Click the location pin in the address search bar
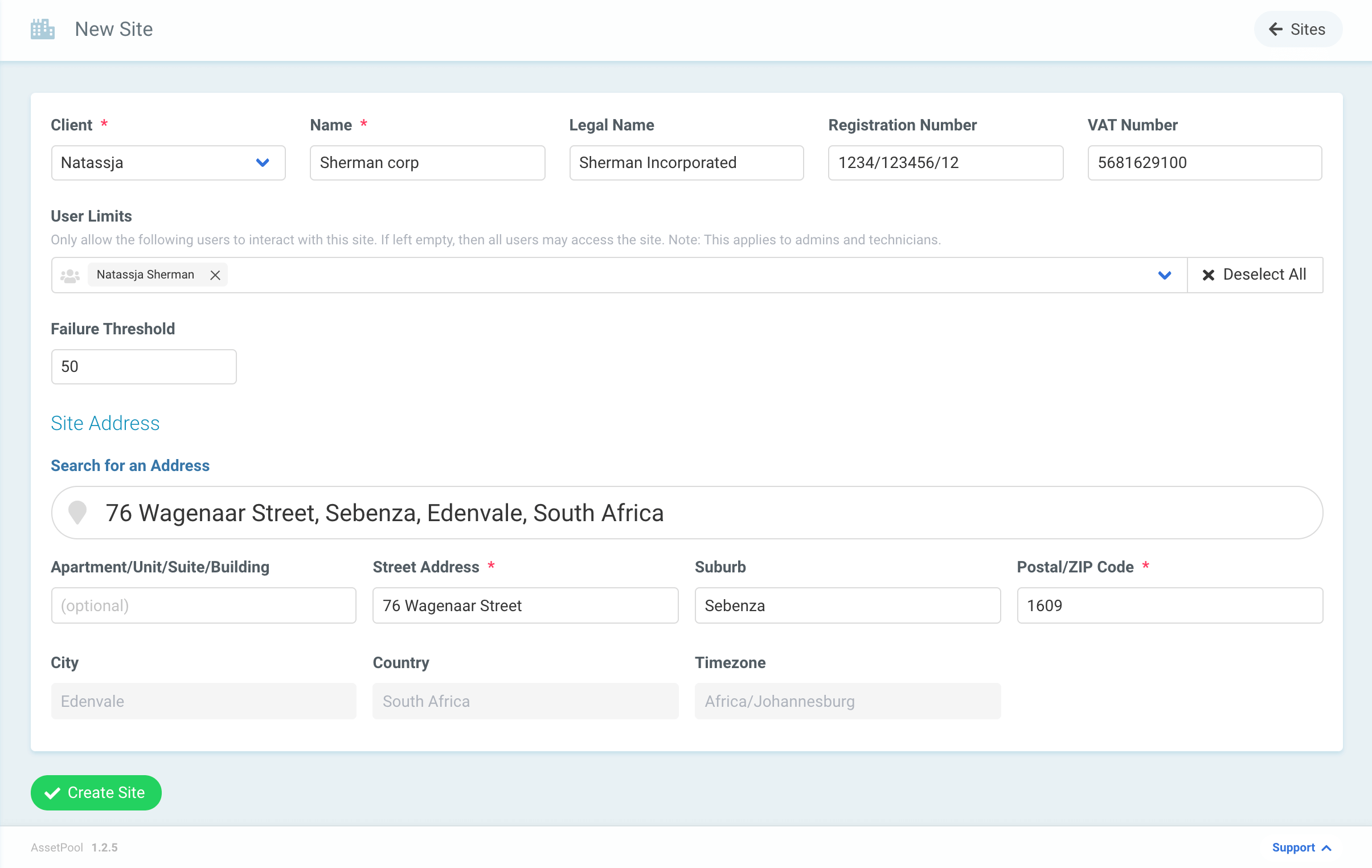Viewport: 1372px width, 868px height. (x=77, y=513)
